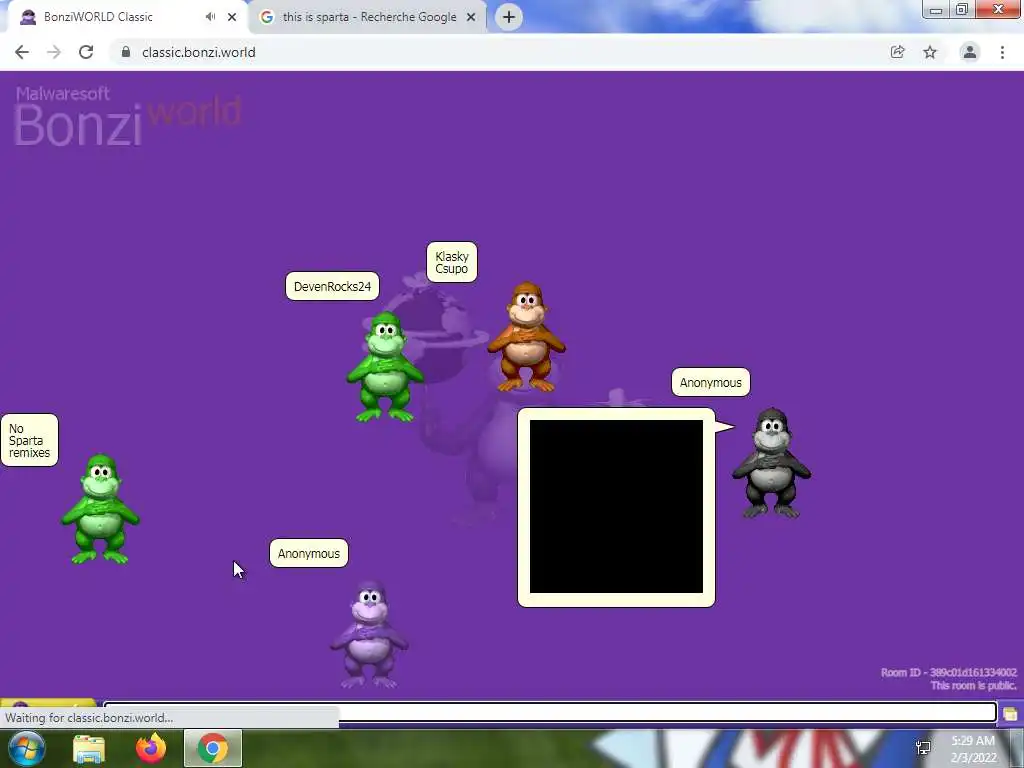Click the Anonymous name tag above purple Bonzi
The width and height of the screenshot is (1024, 768).
coord(309,553)
